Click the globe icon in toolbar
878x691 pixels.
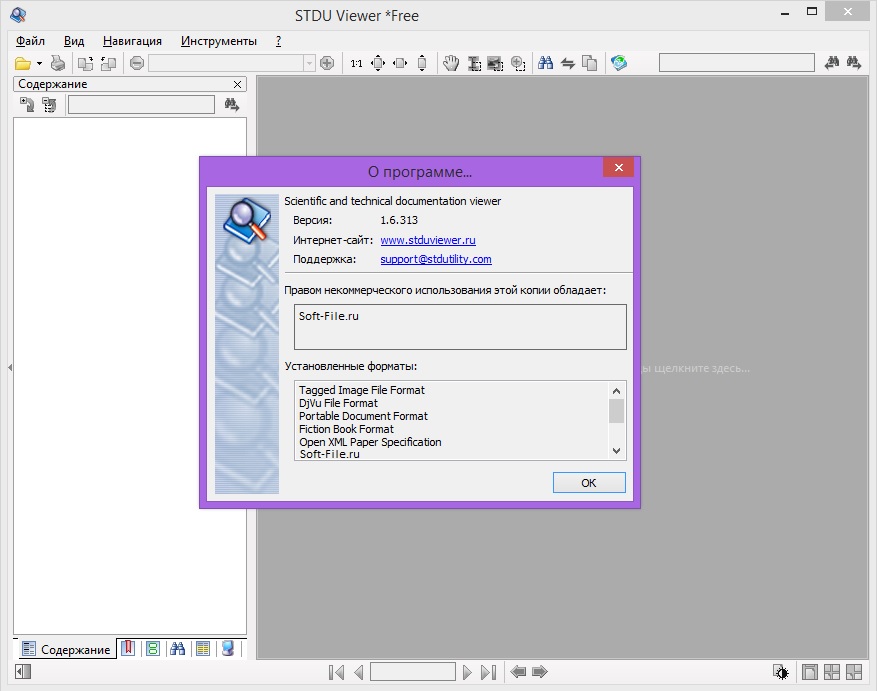coord(619,63)
